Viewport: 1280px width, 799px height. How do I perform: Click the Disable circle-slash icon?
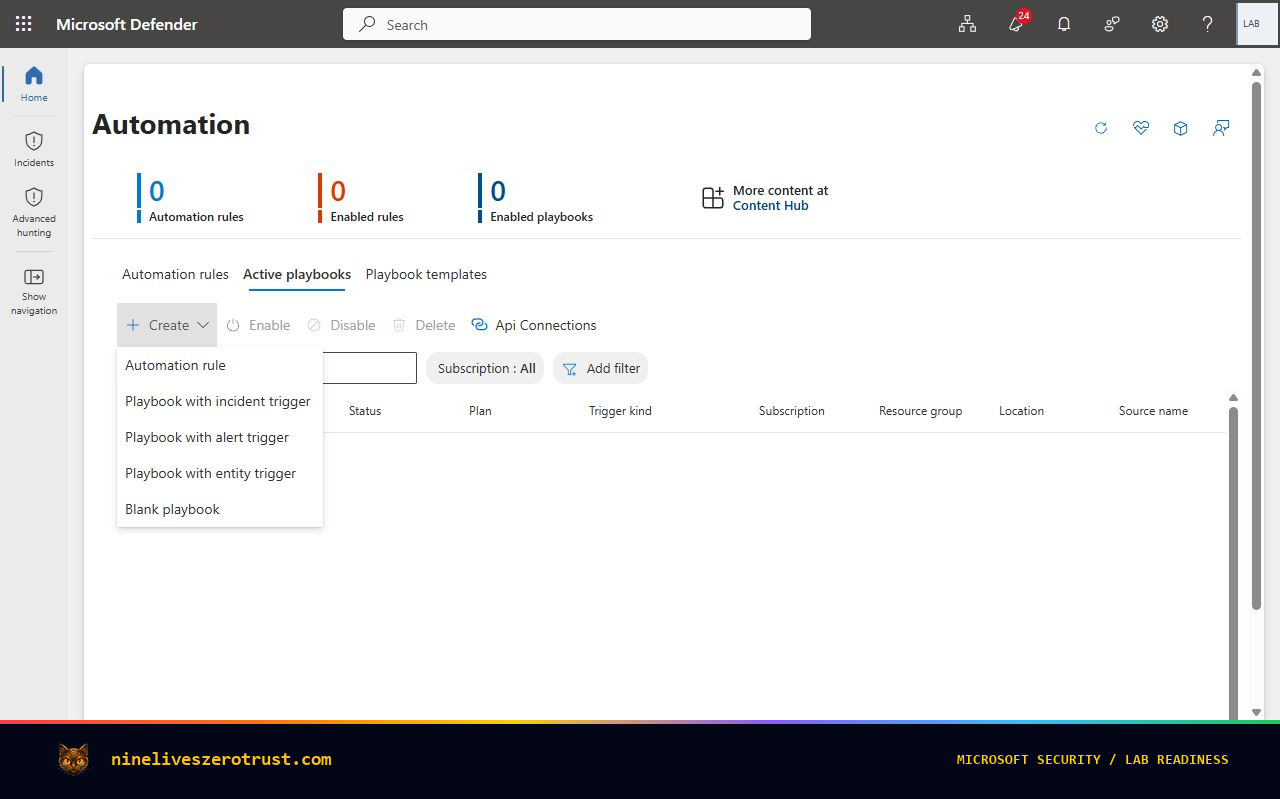tap(314, 325)
